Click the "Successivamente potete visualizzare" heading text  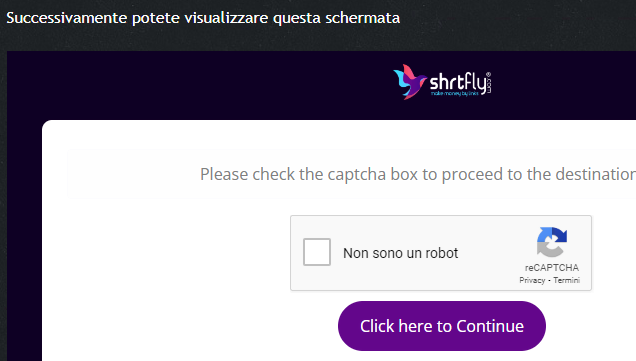pos(137,18)
